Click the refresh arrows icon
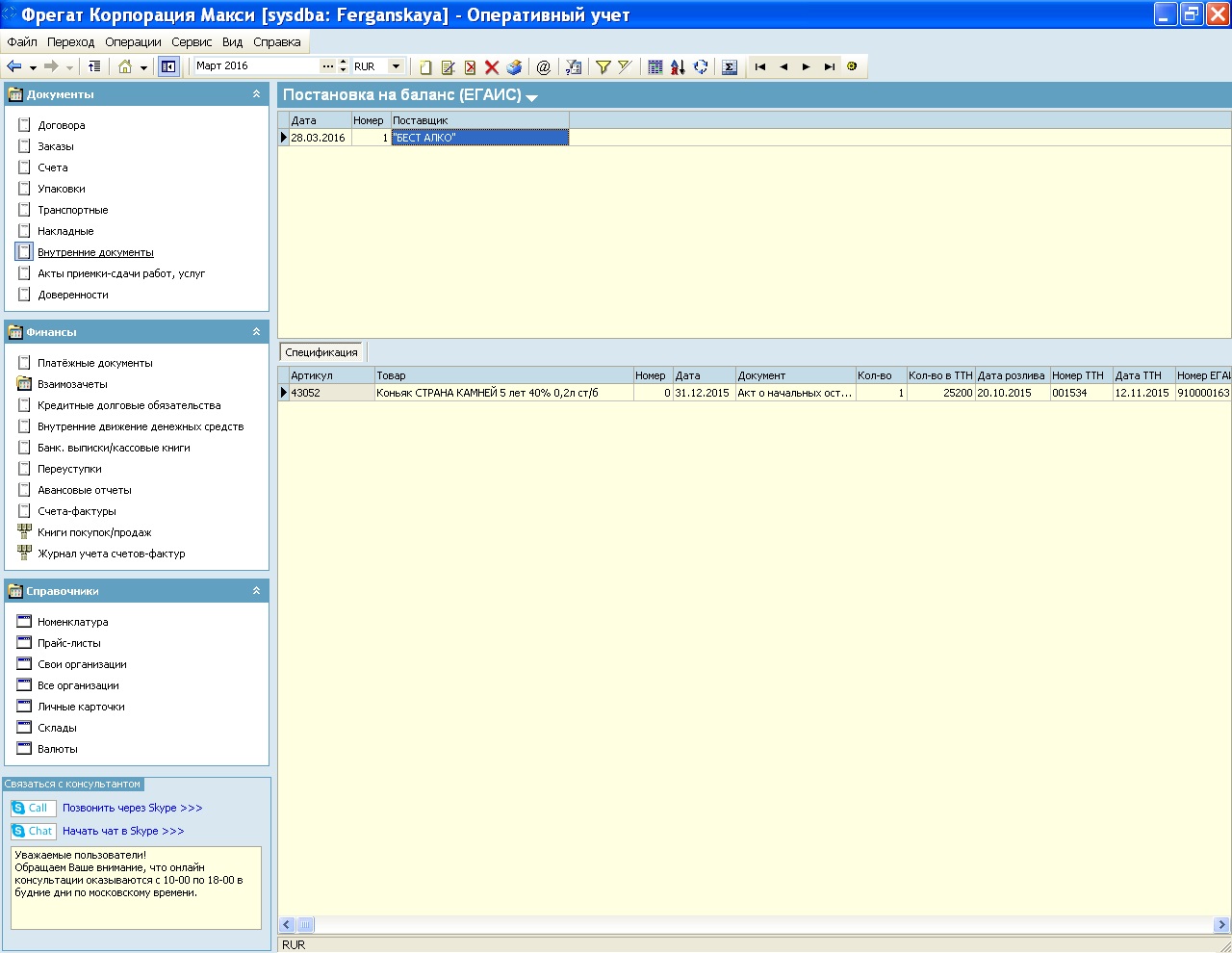The height and width of the screenshot is (953, 1232). 701,66
